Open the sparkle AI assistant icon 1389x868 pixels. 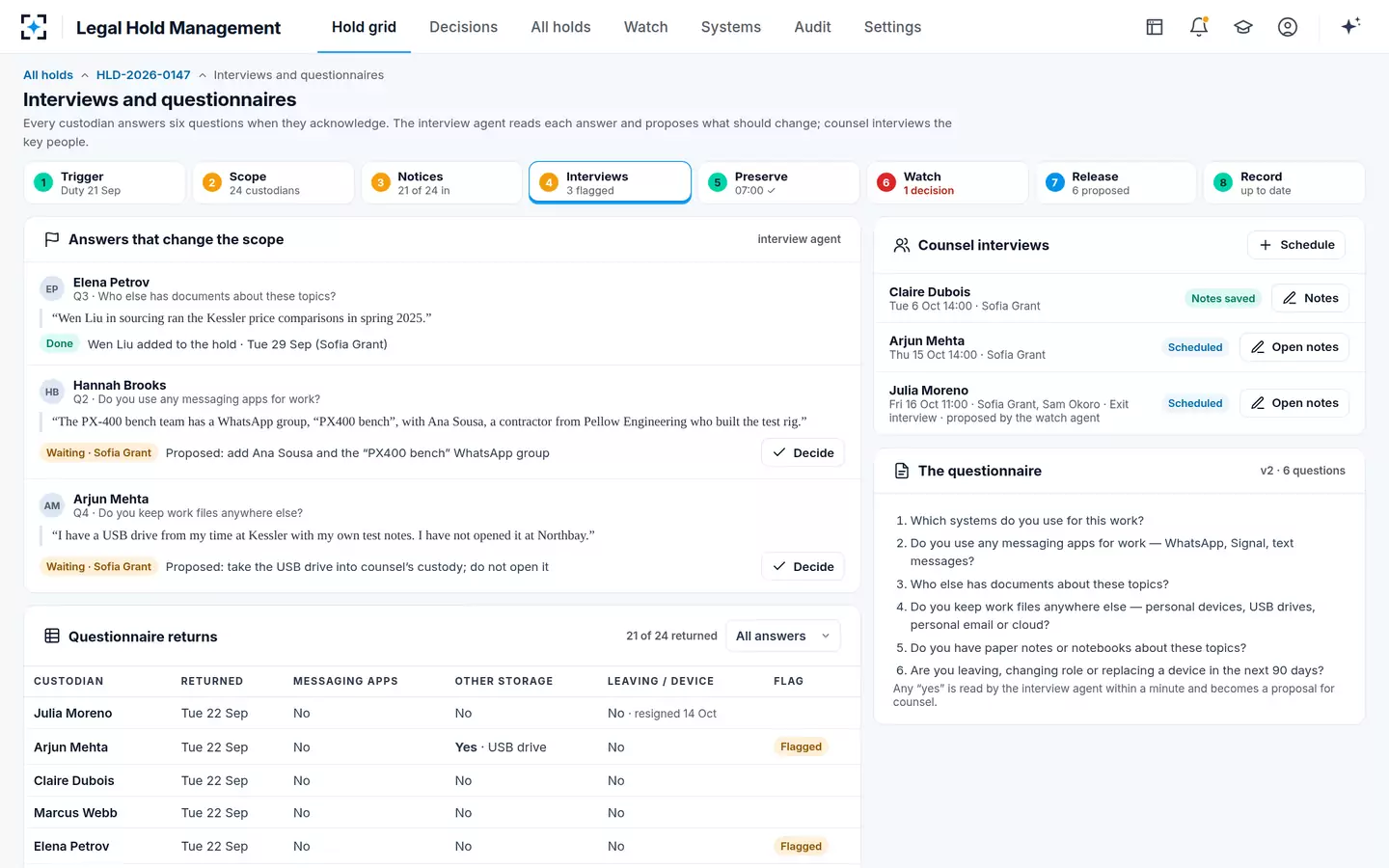pyautogui.click(x=1350, y=26)
